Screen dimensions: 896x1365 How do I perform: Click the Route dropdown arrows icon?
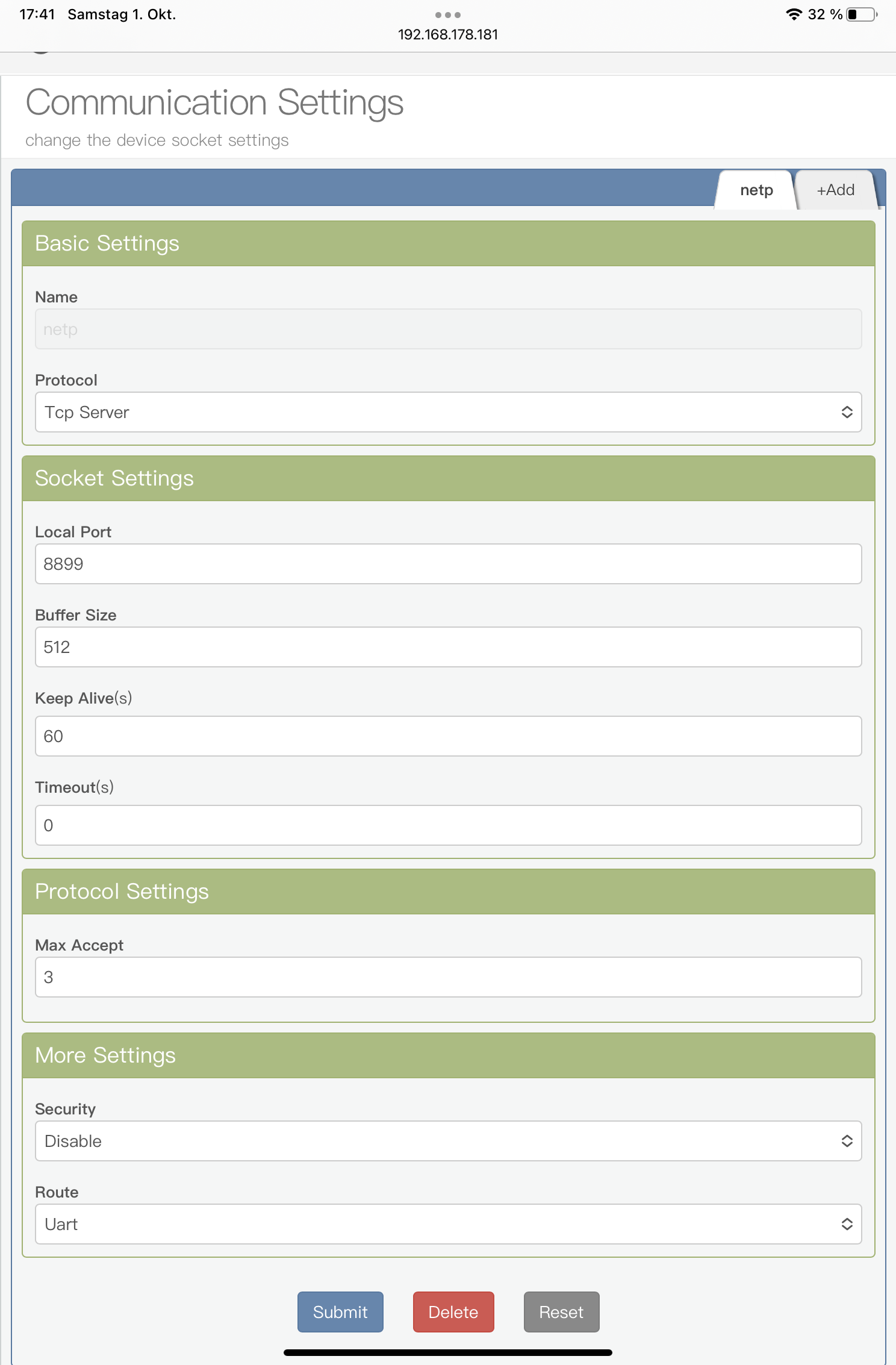pos(847,1224)
